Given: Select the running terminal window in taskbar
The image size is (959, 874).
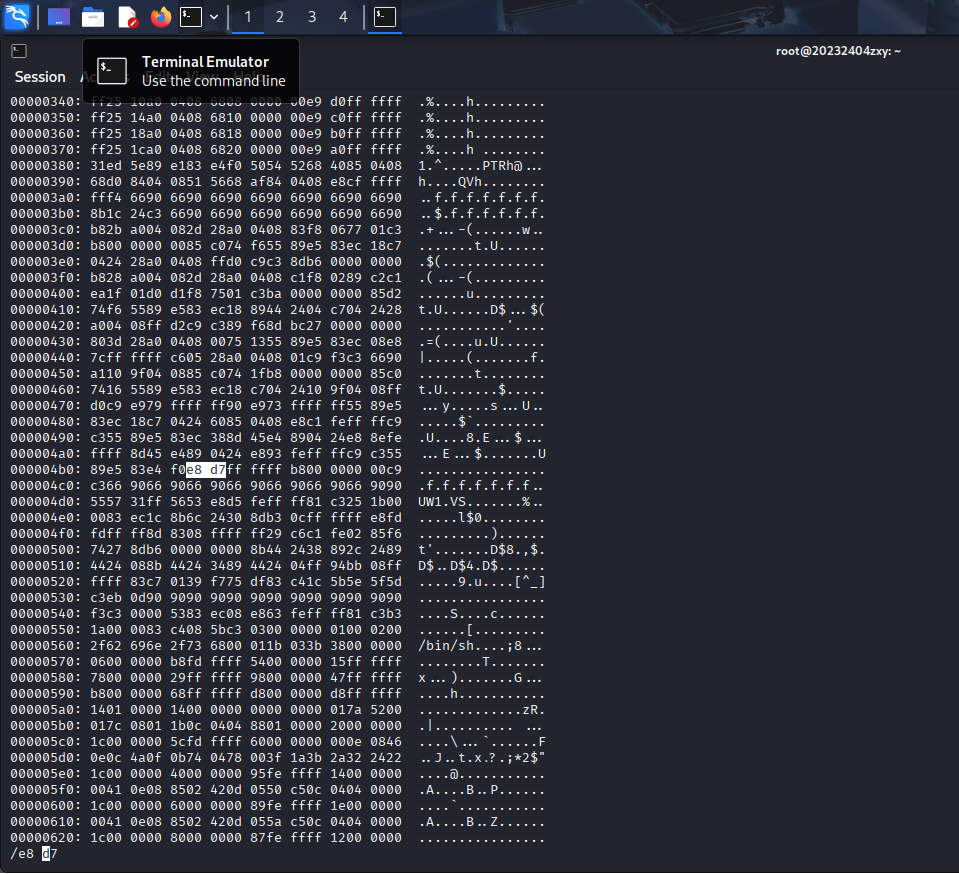Looking at the screenshot, I should click(x=385, y=17).
